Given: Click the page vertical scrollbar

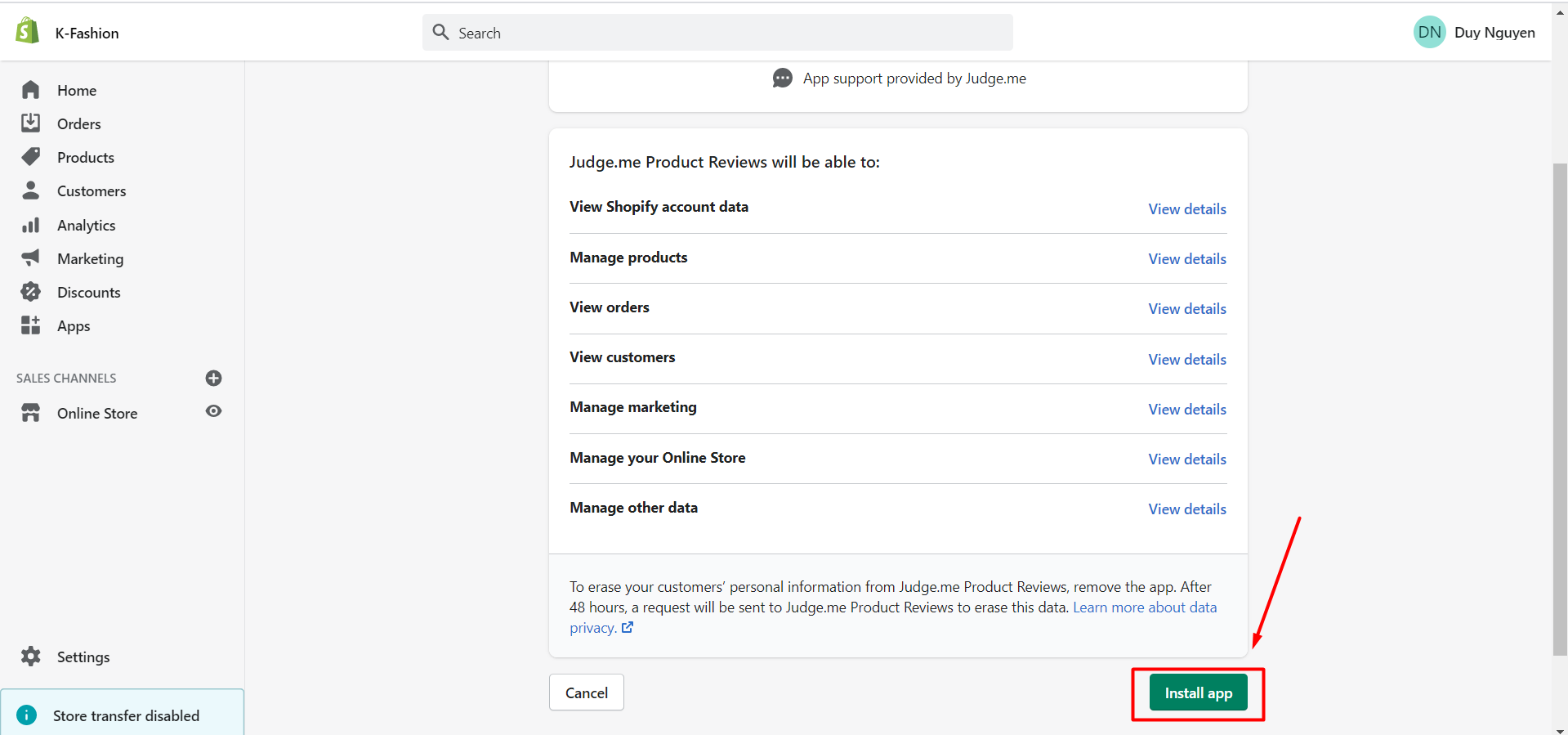Looking at the screenshot, I should click(x=1560, y=409).
